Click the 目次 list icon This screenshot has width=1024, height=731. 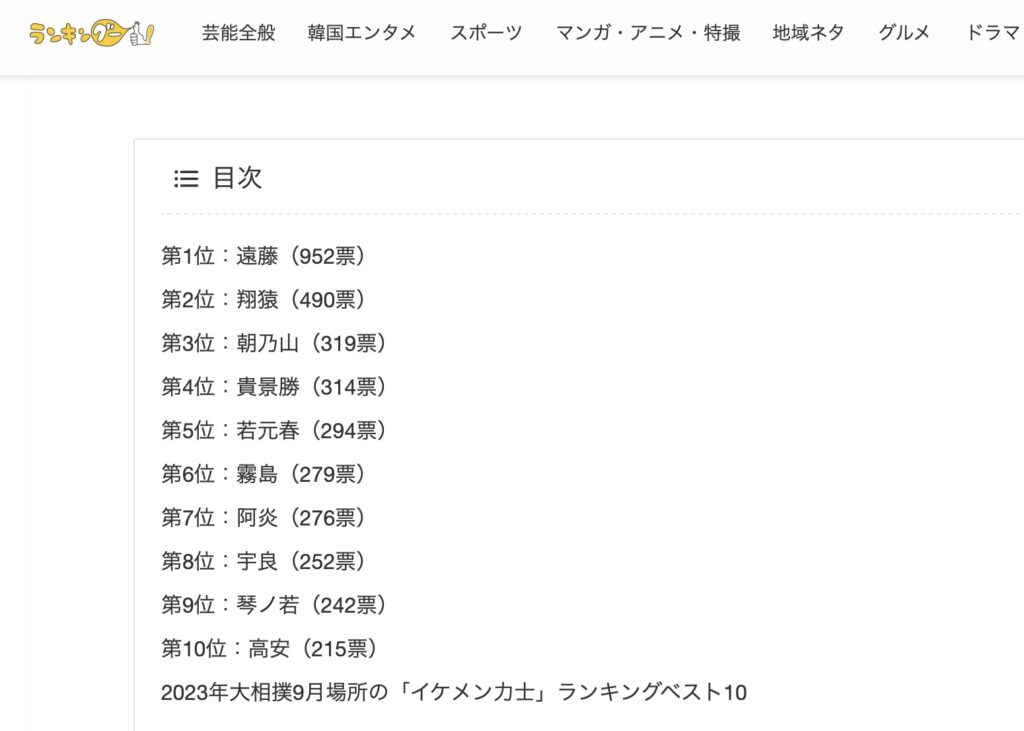[186, 178]
